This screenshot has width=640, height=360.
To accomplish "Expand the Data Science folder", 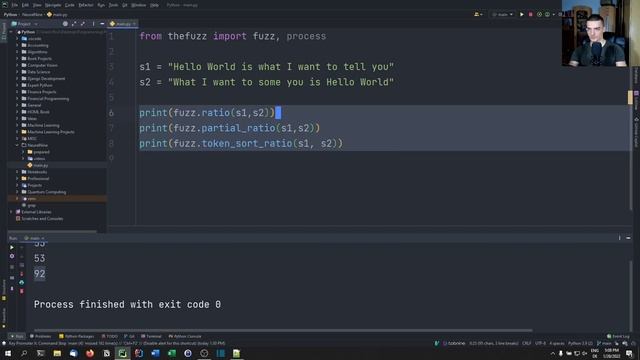I will click(x=17, y=72).
